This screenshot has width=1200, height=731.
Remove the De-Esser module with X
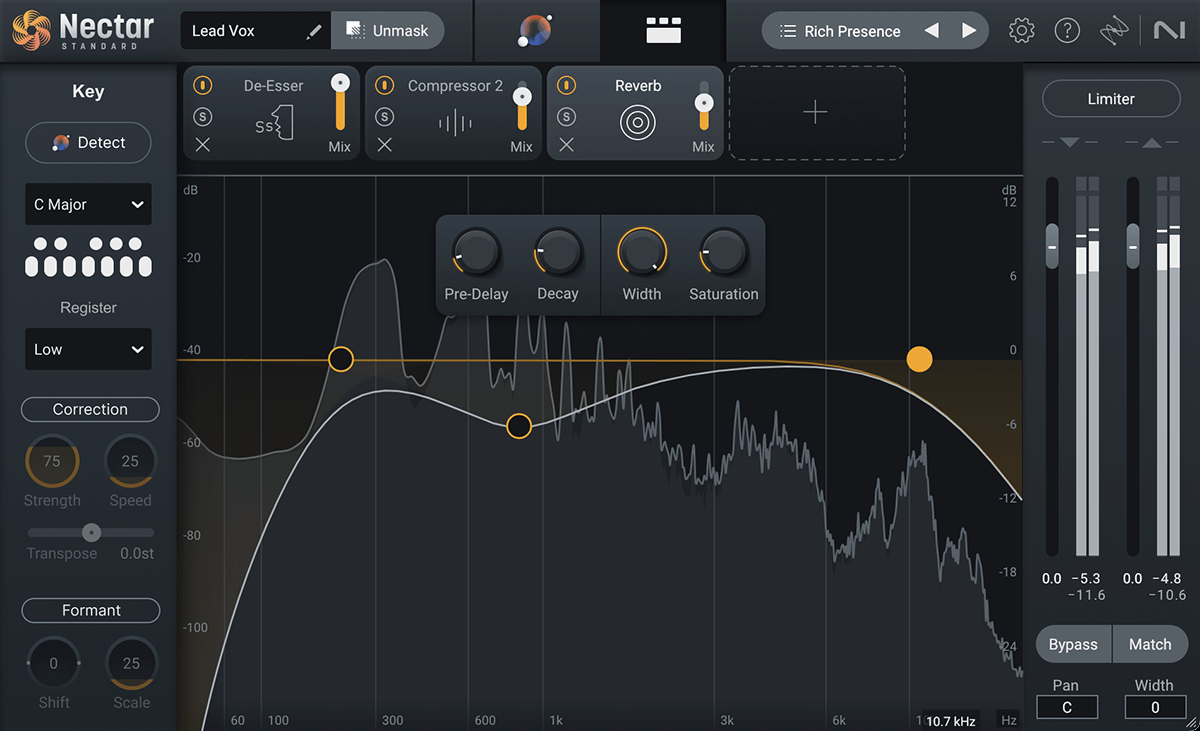click(203, 145)
